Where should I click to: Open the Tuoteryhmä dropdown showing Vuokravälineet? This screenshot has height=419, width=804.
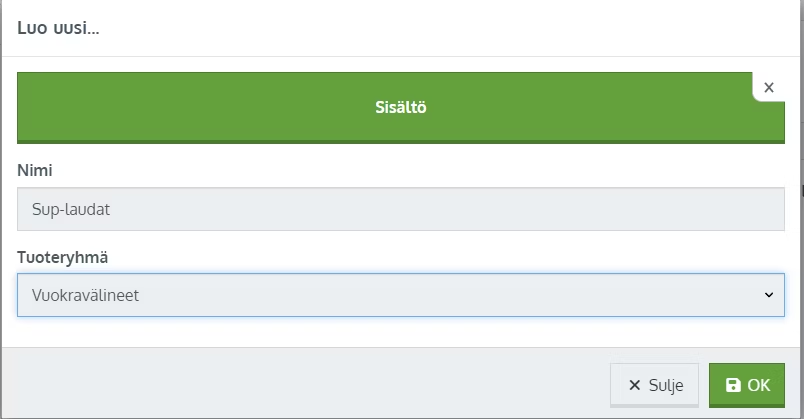(x=400, y=295)
